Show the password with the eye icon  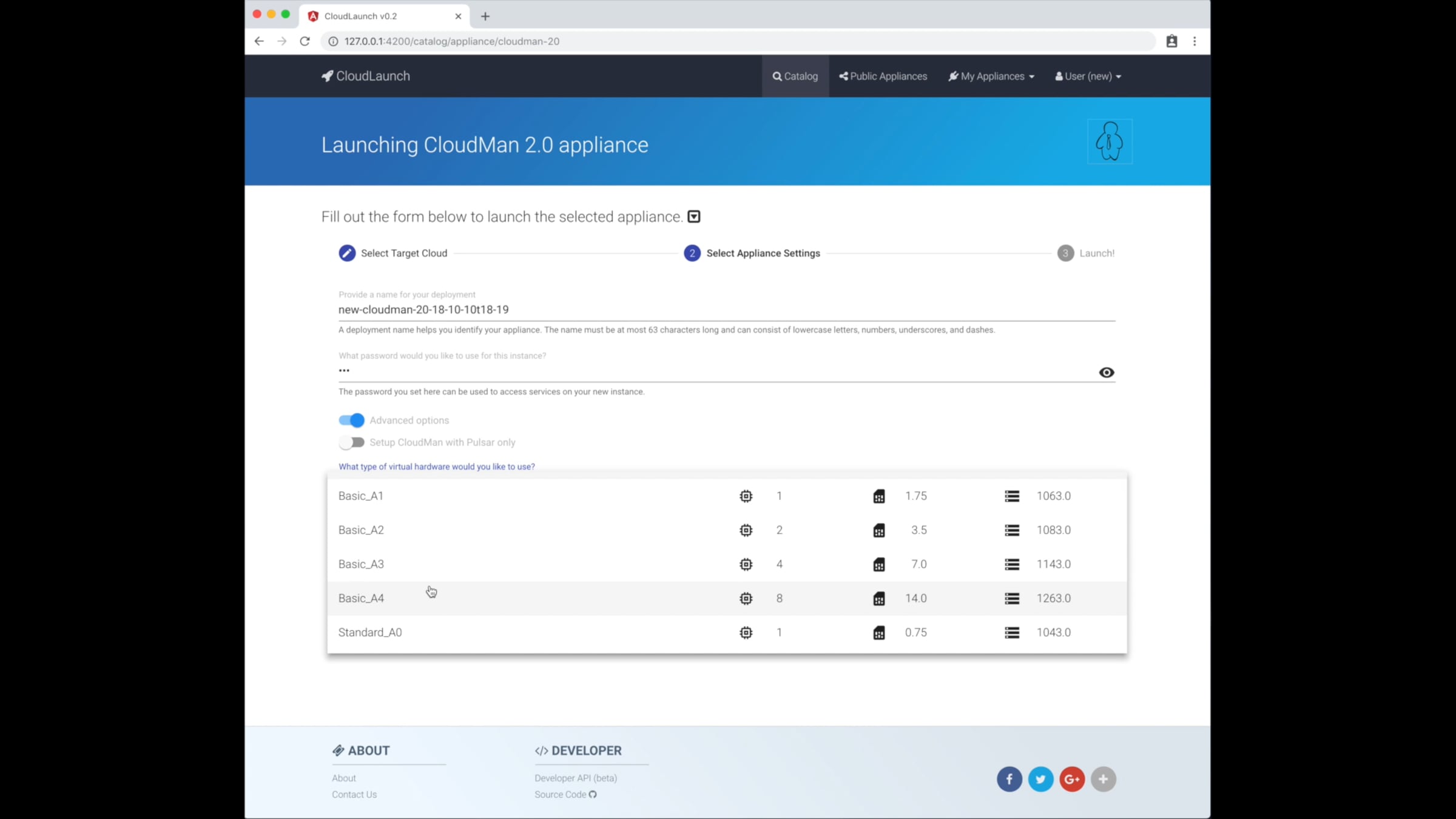1107,372
